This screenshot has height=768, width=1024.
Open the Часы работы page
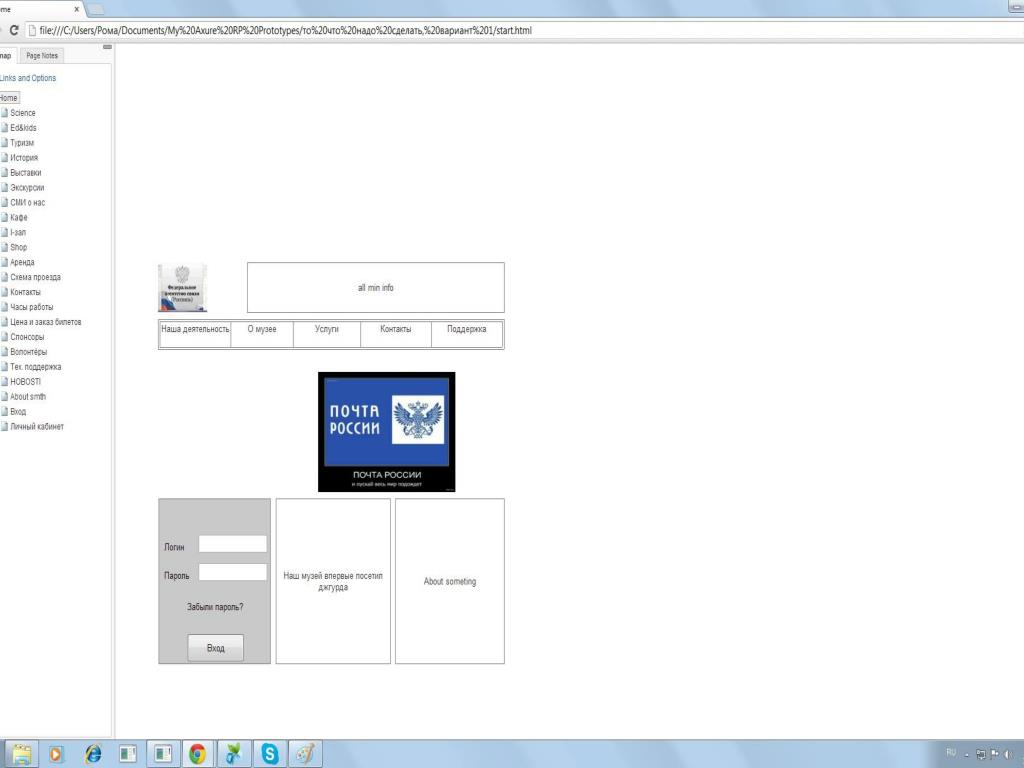[x=32, y=307]
